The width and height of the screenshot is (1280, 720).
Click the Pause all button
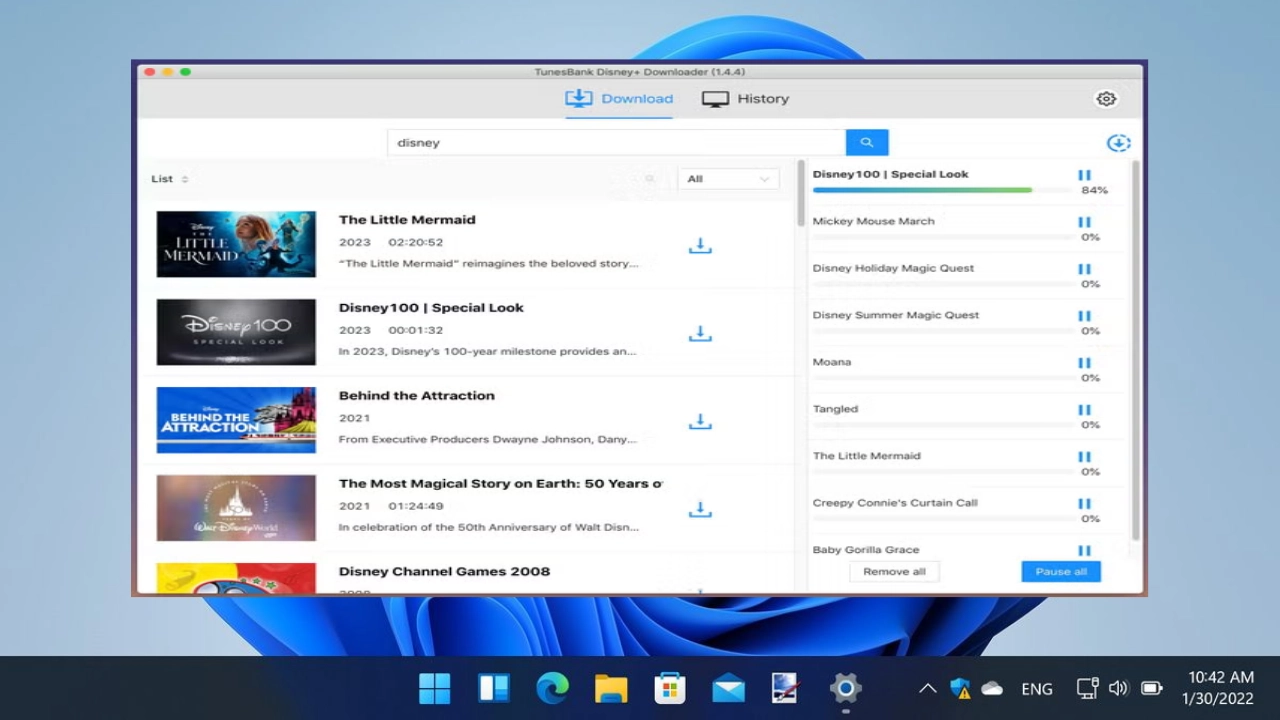pyautogui.click(x=1061, y=572)
